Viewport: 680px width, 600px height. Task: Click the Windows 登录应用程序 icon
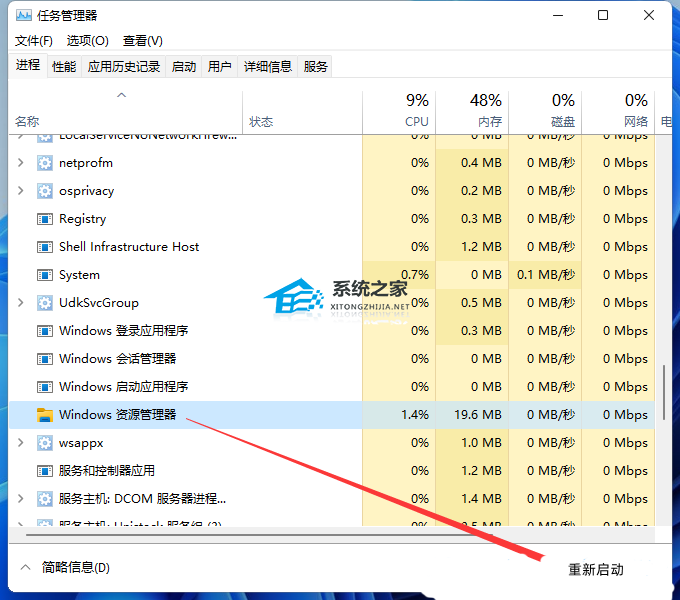[45, 331]
